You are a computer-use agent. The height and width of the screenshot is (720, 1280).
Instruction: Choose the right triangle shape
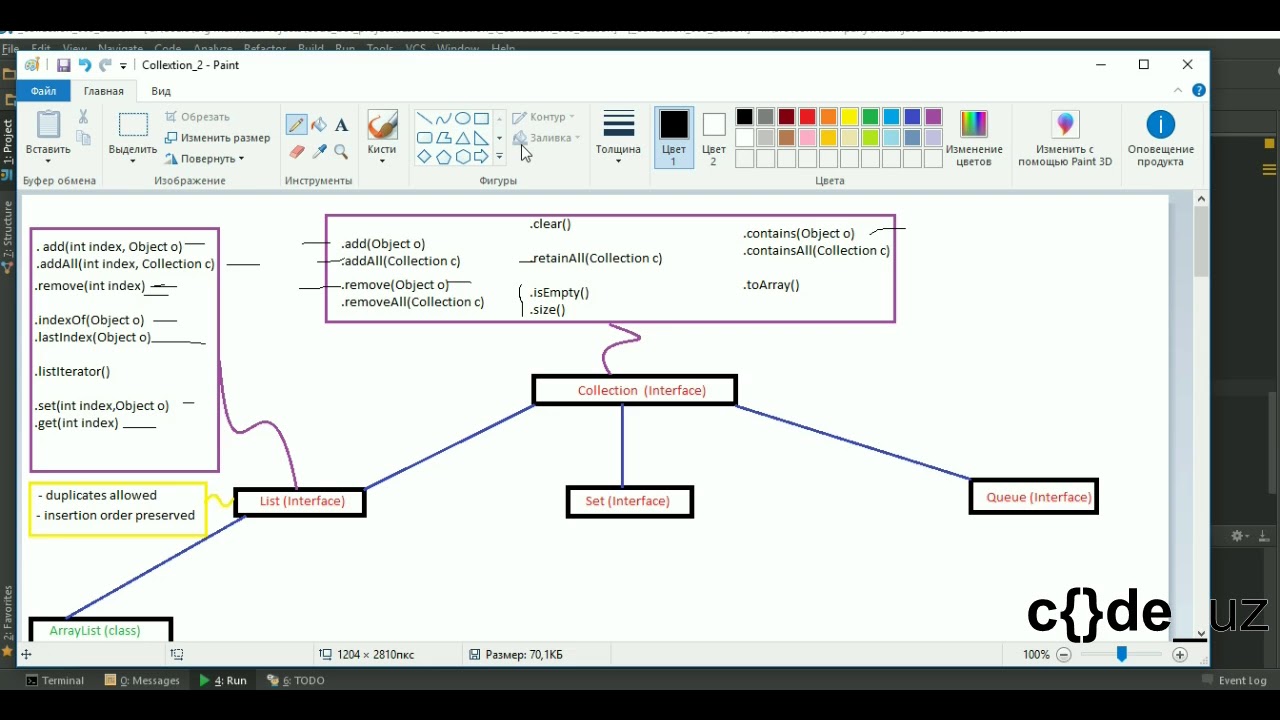pos(481,138)
